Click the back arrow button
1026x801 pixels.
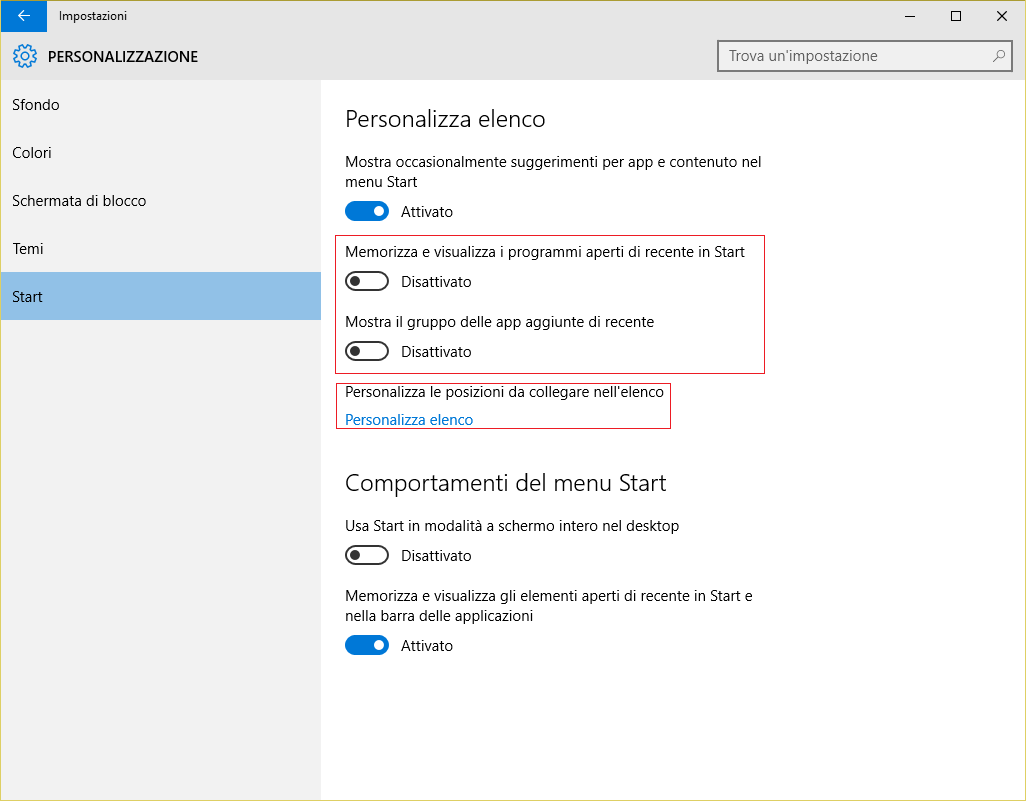(23, 16)
